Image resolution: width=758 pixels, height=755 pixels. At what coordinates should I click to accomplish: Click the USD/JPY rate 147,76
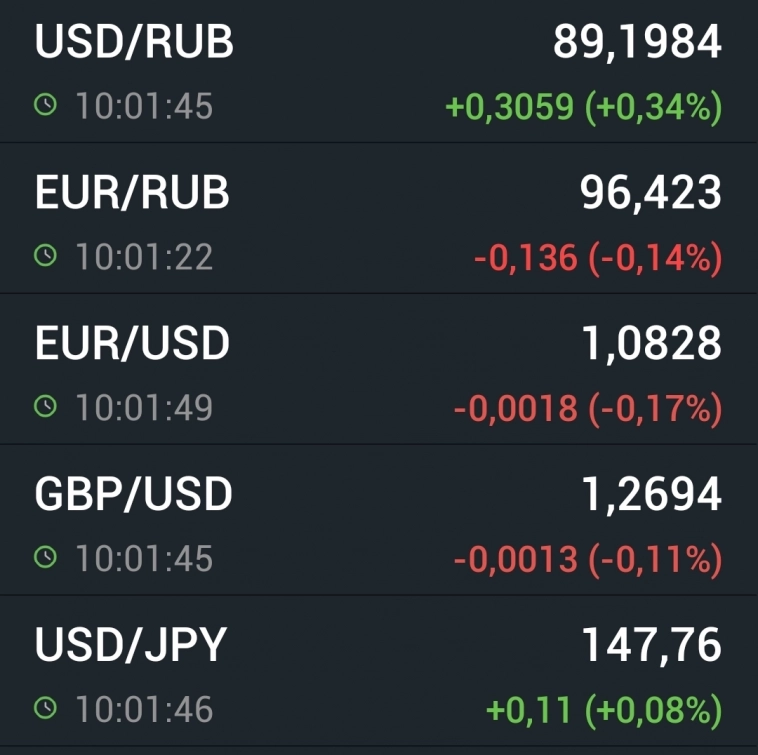click(x=651, y=647)
